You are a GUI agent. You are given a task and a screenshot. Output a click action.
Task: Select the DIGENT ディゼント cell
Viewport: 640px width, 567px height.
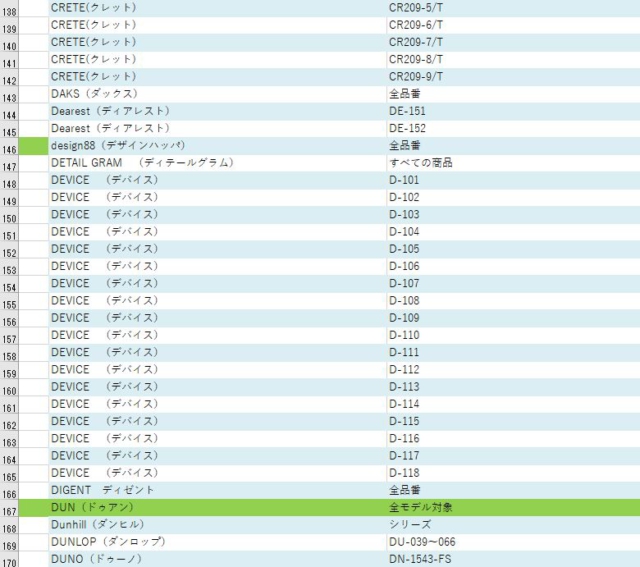pyautogui.click(x=217, y=490)
